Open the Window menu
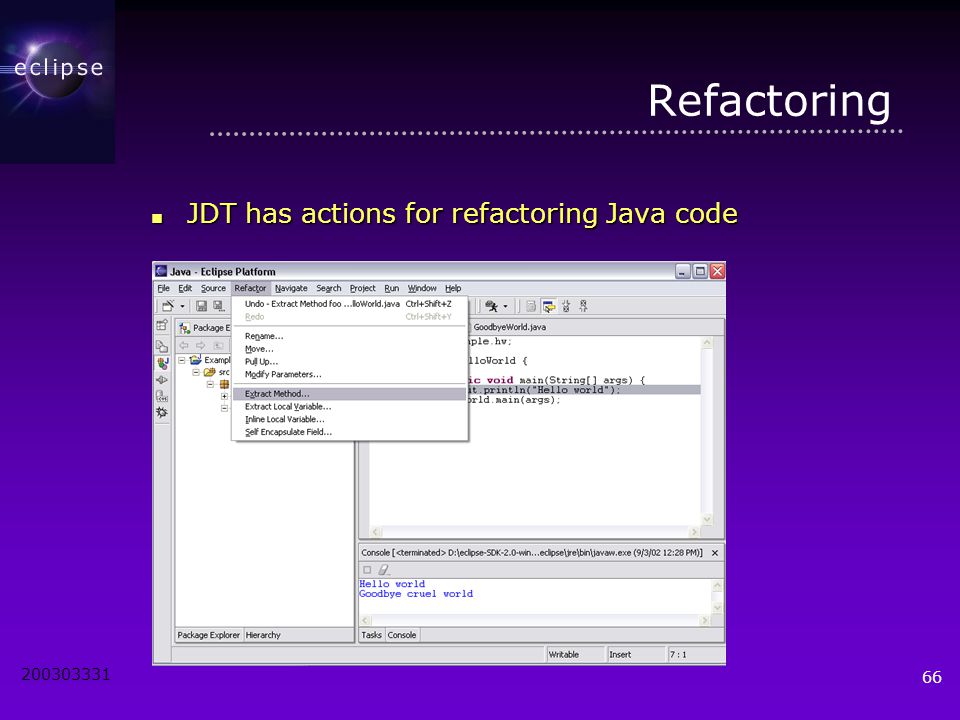 click(x=422, y=288)
